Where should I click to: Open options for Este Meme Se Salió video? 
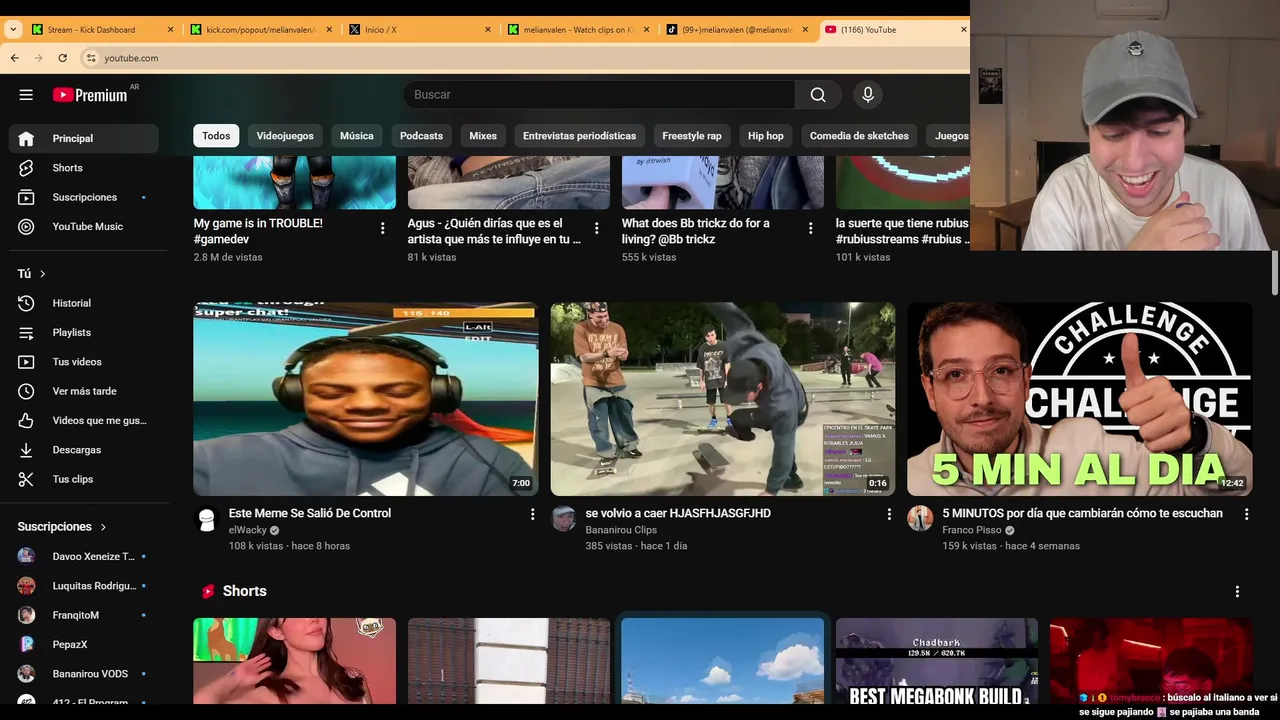(x=532, y=514)
